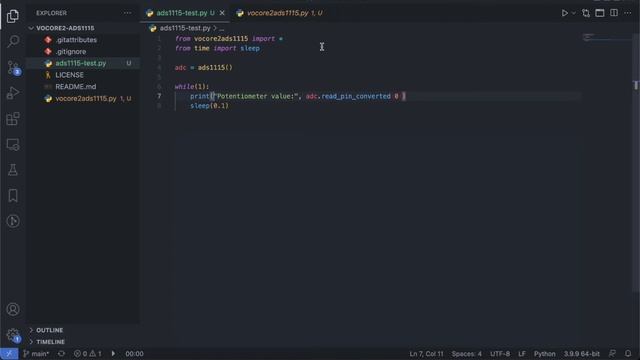Click 'vocore2ads1115' module name in import
The width and height of the screenshot is (640, 360).
pos(221,39)
